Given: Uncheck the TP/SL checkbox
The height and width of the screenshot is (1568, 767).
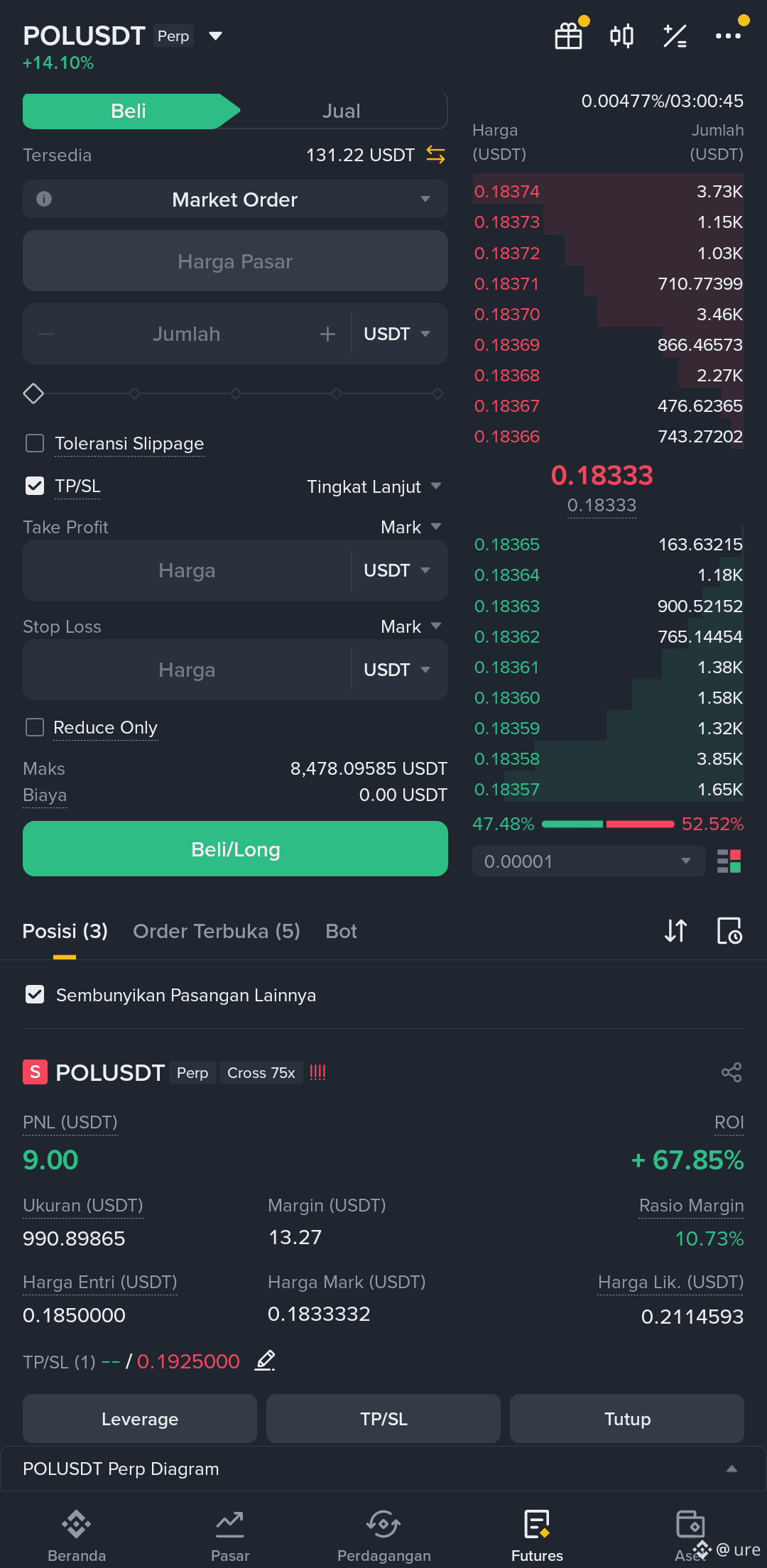Looking at the screenshot, I should tap(35, 486).
